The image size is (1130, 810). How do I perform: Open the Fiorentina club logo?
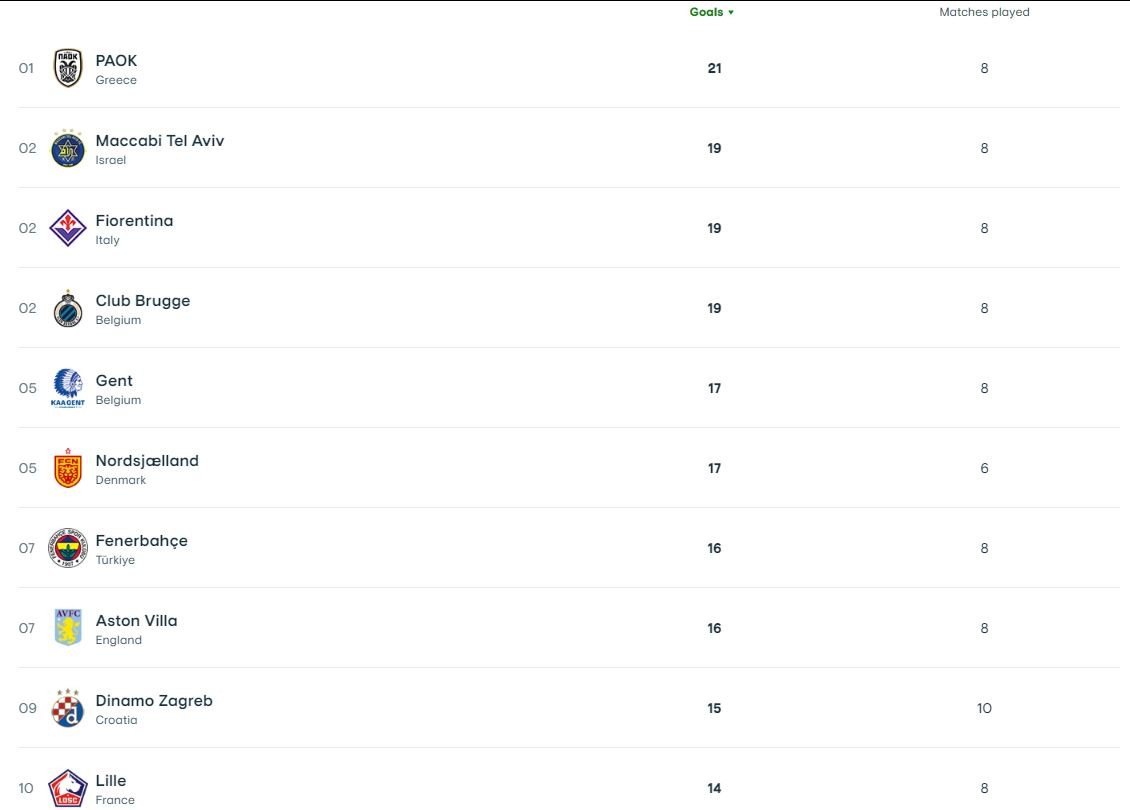coord(68,228)
